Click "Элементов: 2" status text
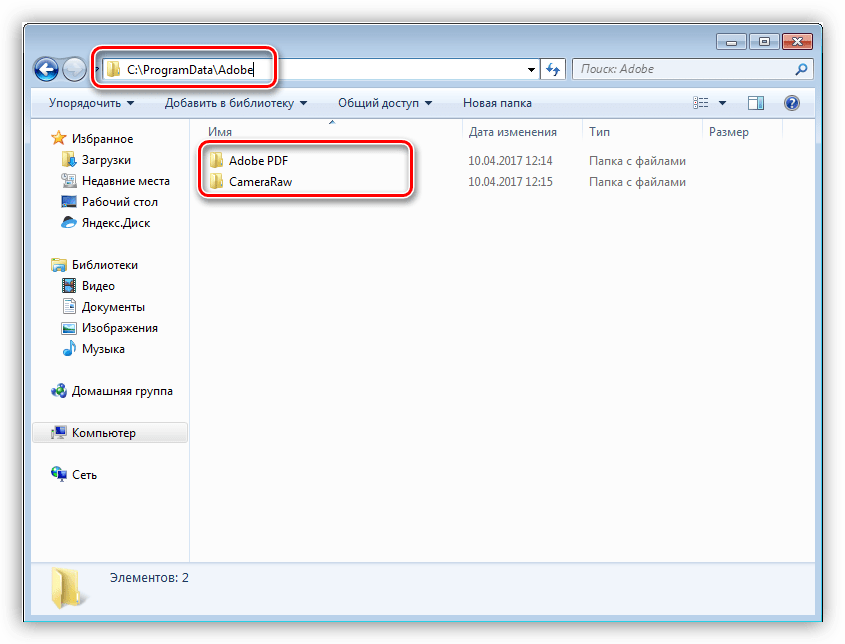 click(149, 578)
